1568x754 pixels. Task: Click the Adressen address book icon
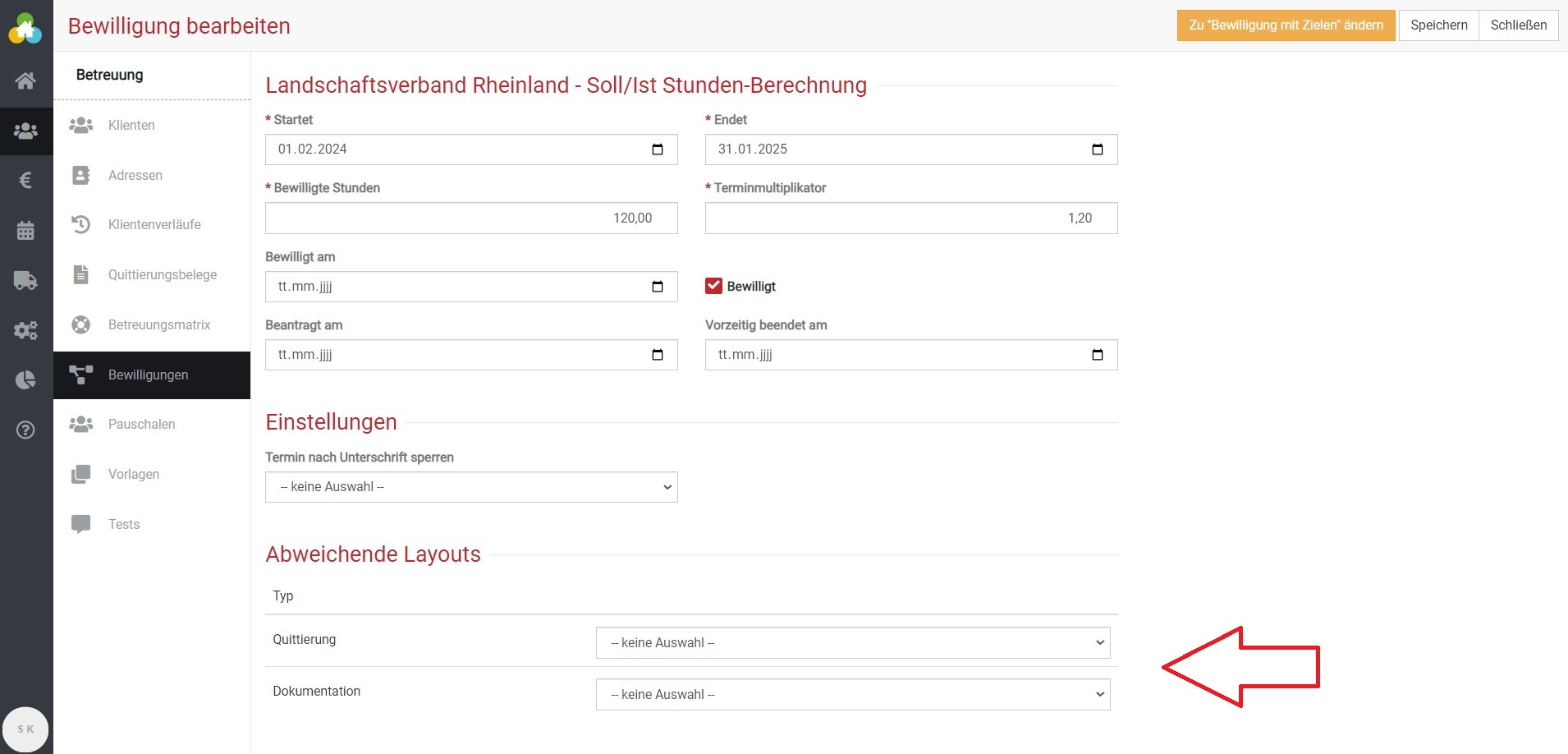pos(80,175)
